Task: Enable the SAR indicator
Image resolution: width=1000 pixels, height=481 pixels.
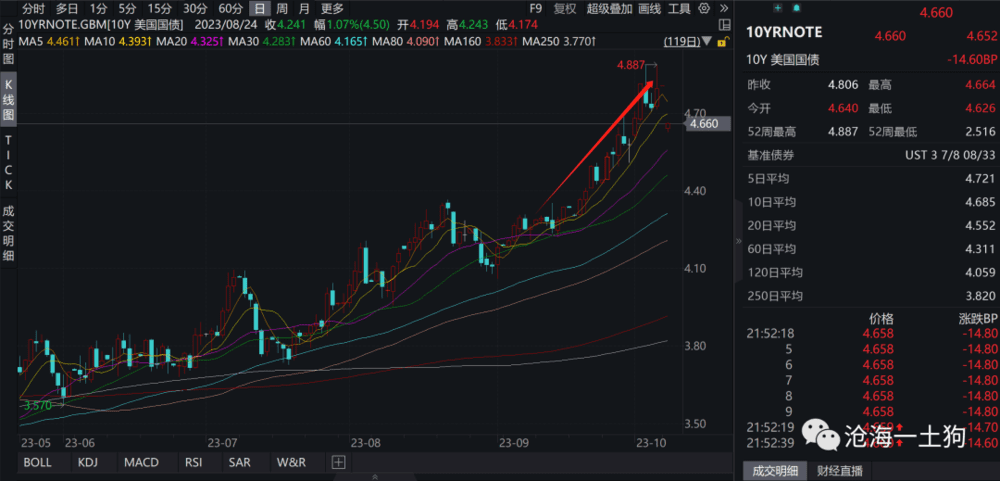Action: 239,462
